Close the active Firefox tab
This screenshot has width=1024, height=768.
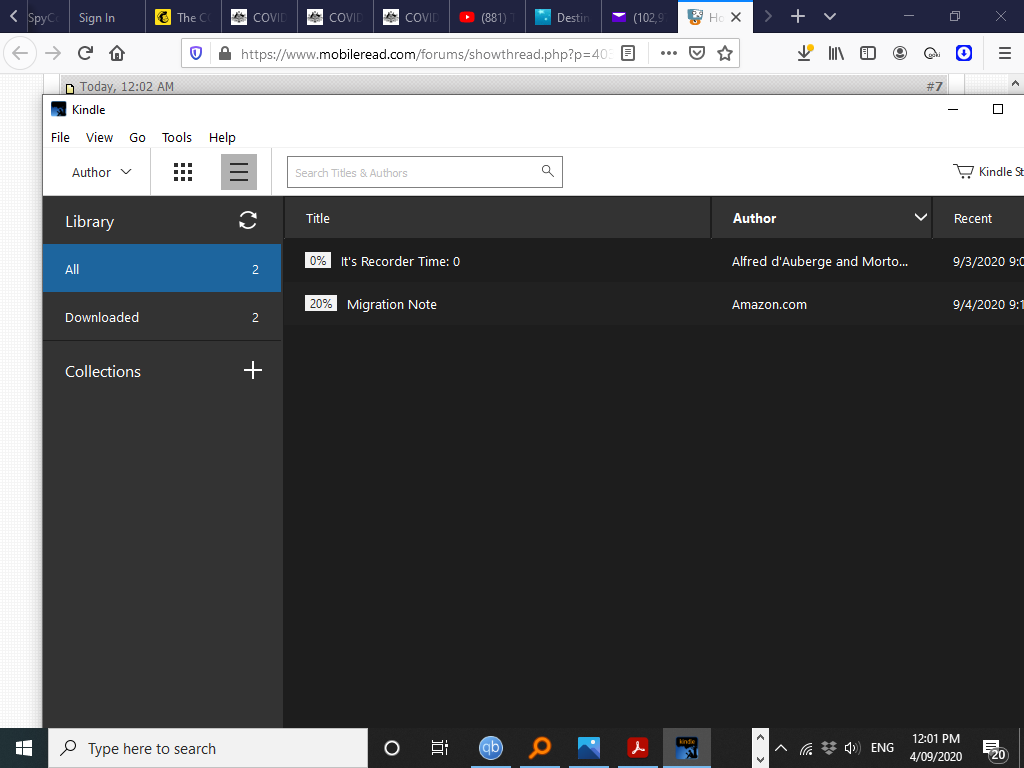tap(736, 17)
